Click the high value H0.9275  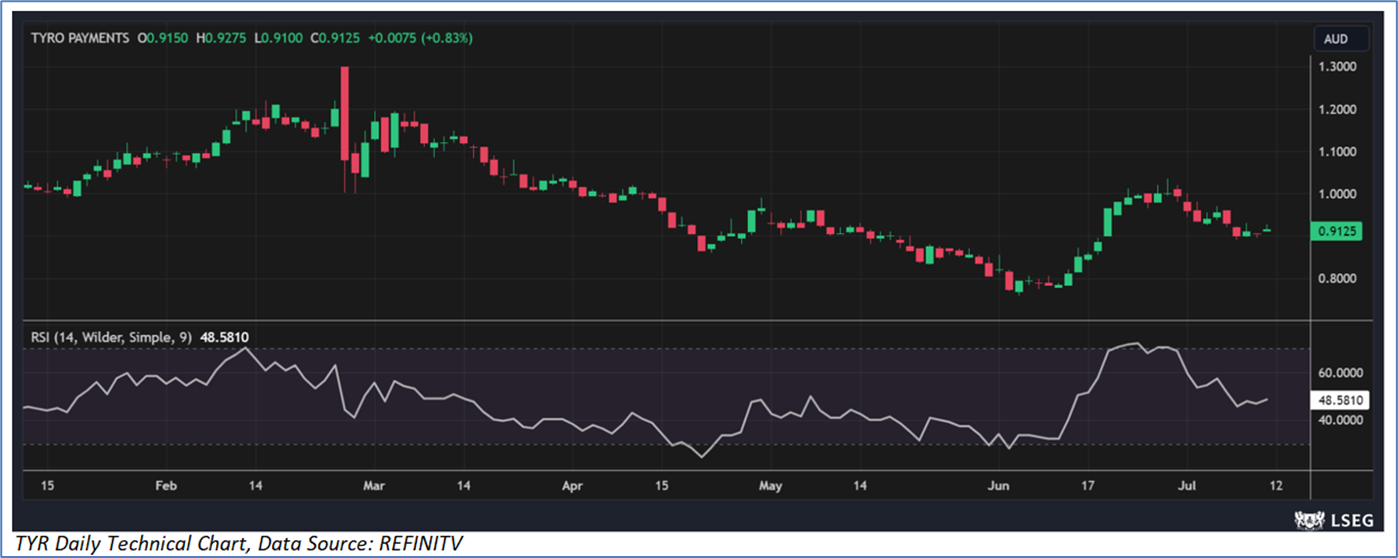point(222,37)
